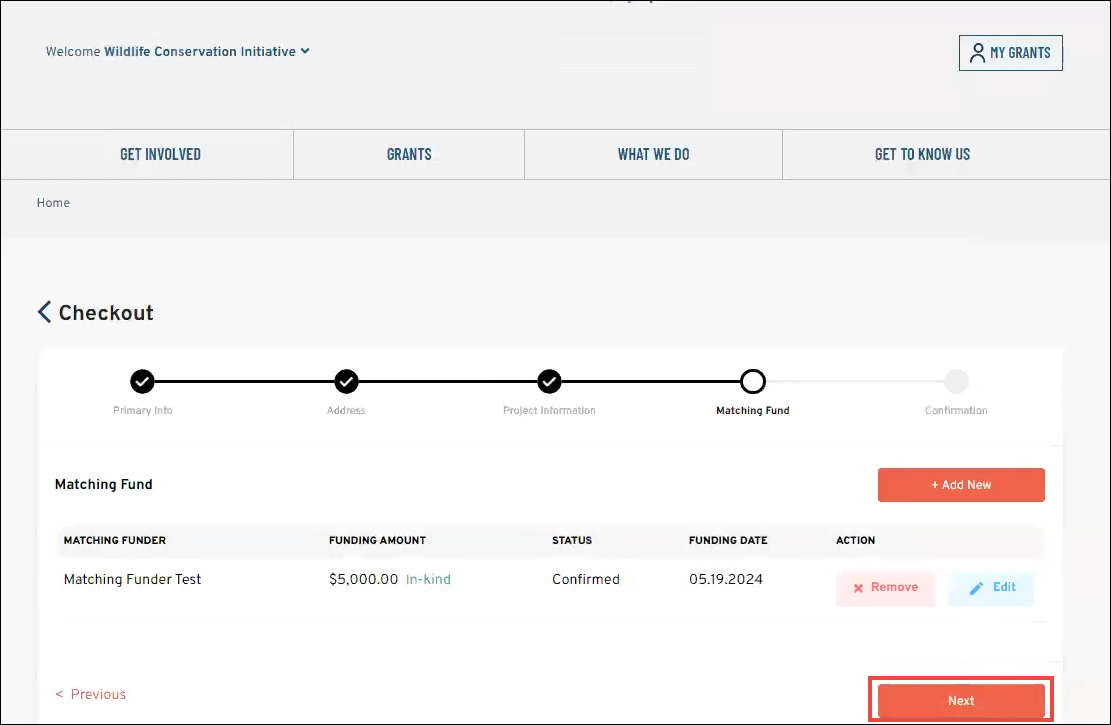Open the Grants navigation menu

(409, 154)
